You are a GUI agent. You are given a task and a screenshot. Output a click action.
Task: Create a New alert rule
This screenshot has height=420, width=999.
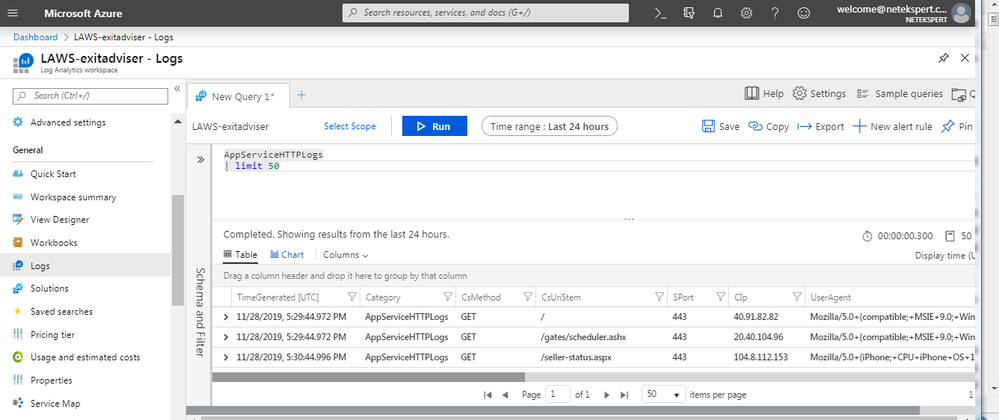[892, 126]
